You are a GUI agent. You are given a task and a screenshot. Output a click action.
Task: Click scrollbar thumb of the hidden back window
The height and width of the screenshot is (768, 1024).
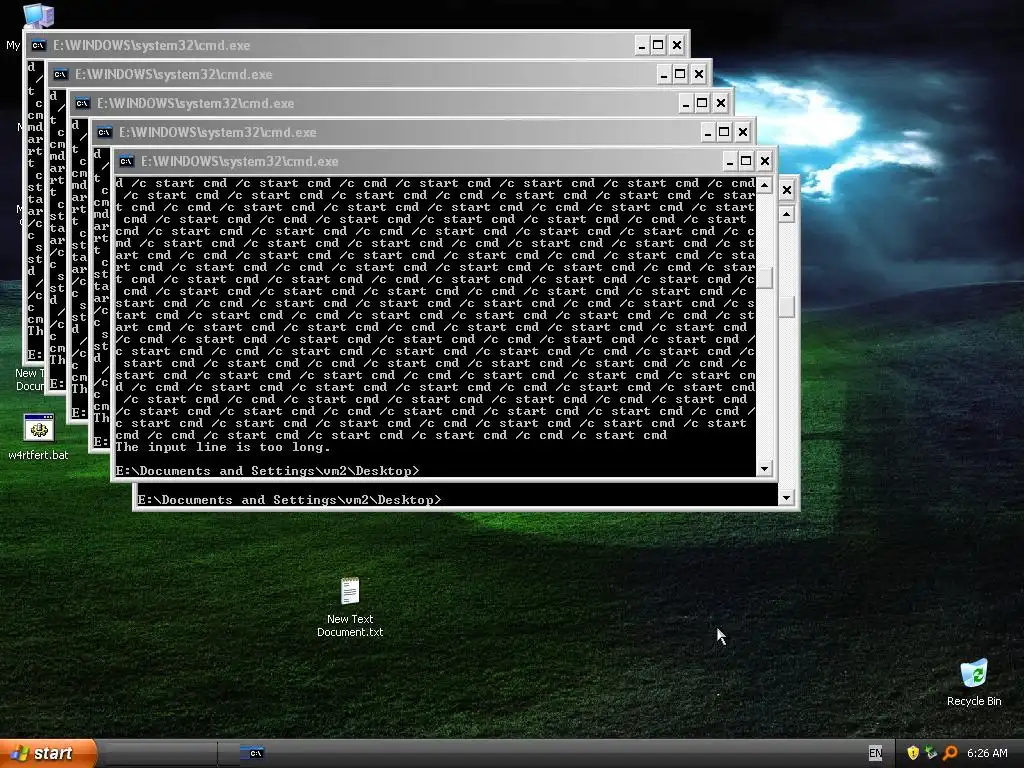[786, 307]
